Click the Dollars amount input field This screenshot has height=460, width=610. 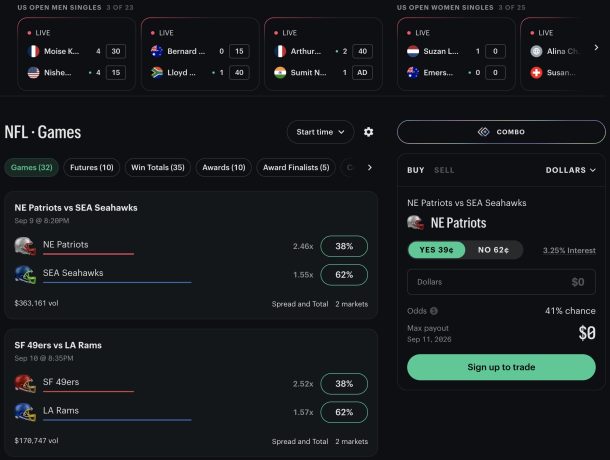(x=501, y=282)
